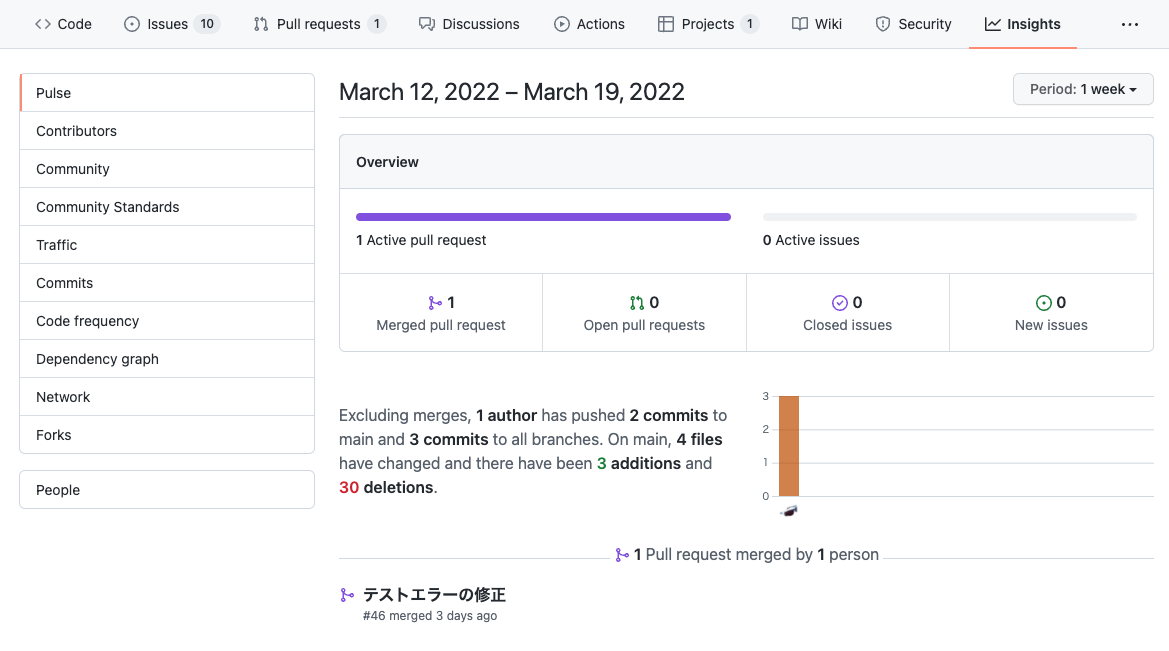Click the green open pull requests icon
Screen dimensions: 1169x651
pos(637,302)
